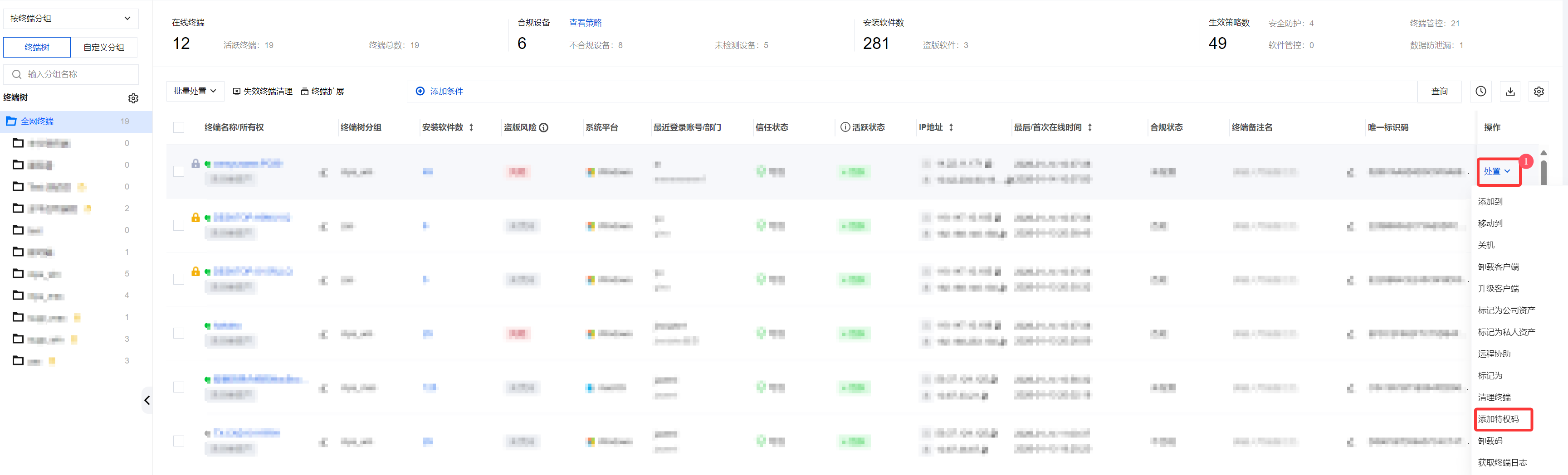Click the terminal tree settings gear icon
The image size is (1568, 475).
pos(133,98)
